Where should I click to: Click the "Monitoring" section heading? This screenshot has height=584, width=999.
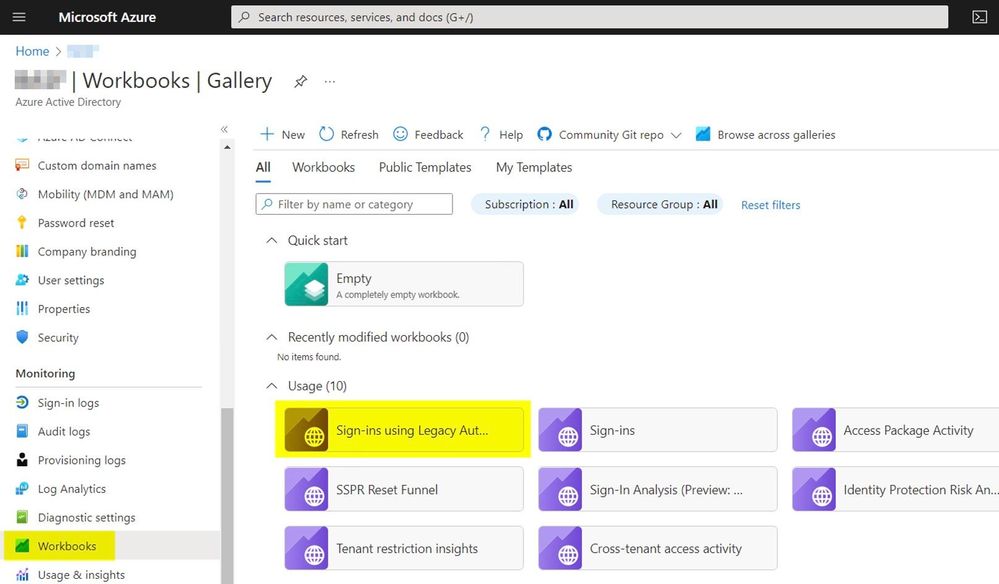[x=45, y=373]
